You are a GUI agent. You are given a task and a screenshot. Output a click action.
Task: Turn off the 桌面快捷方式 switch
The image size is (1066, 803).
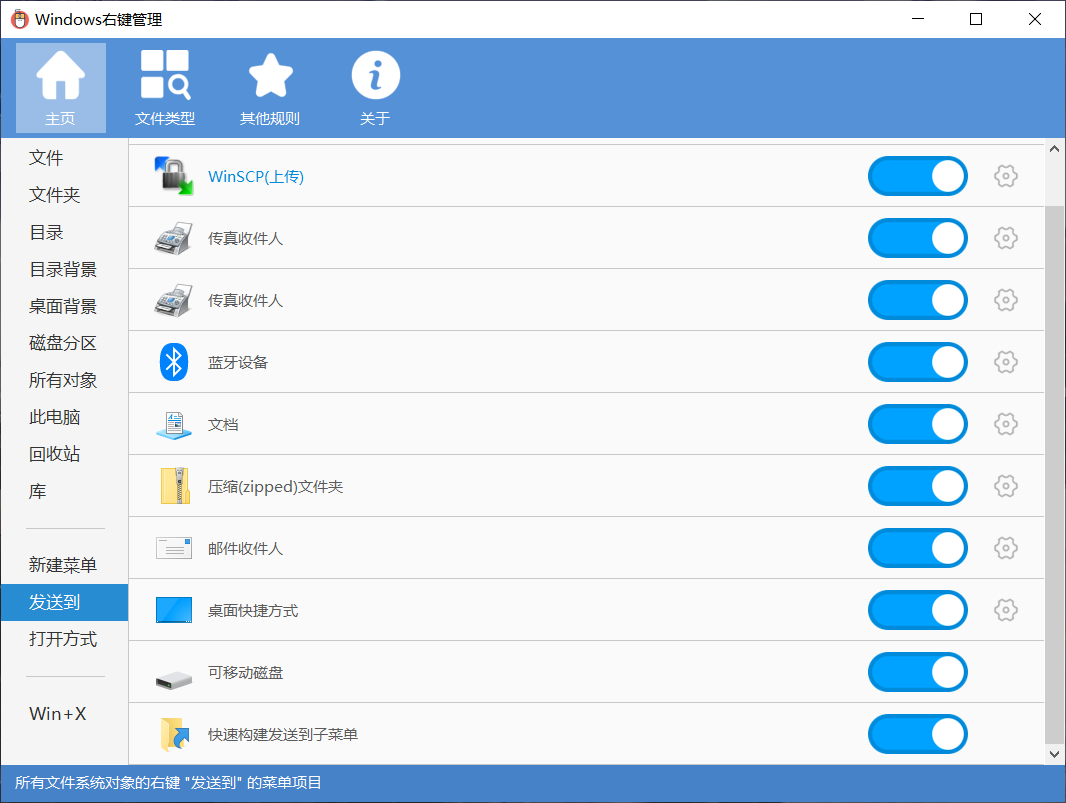click(918, 610)
